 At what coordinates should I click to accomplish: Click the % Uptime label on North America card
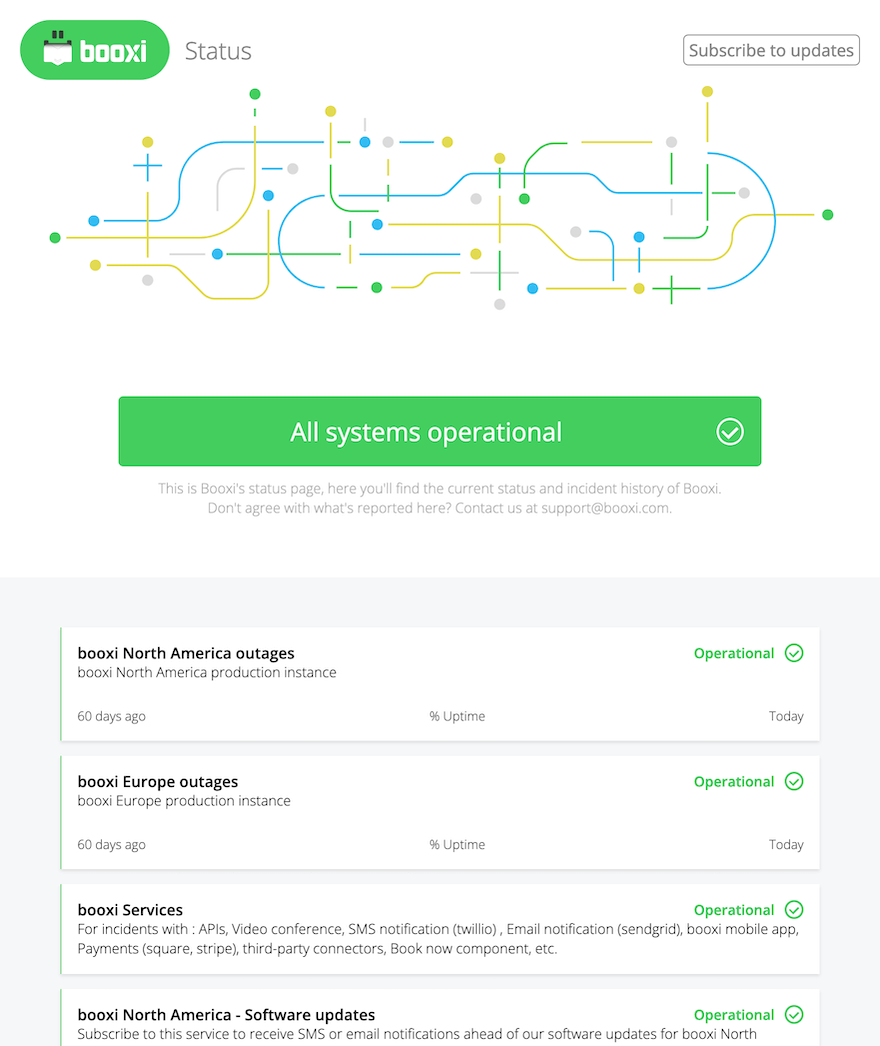tap(457, 716)
